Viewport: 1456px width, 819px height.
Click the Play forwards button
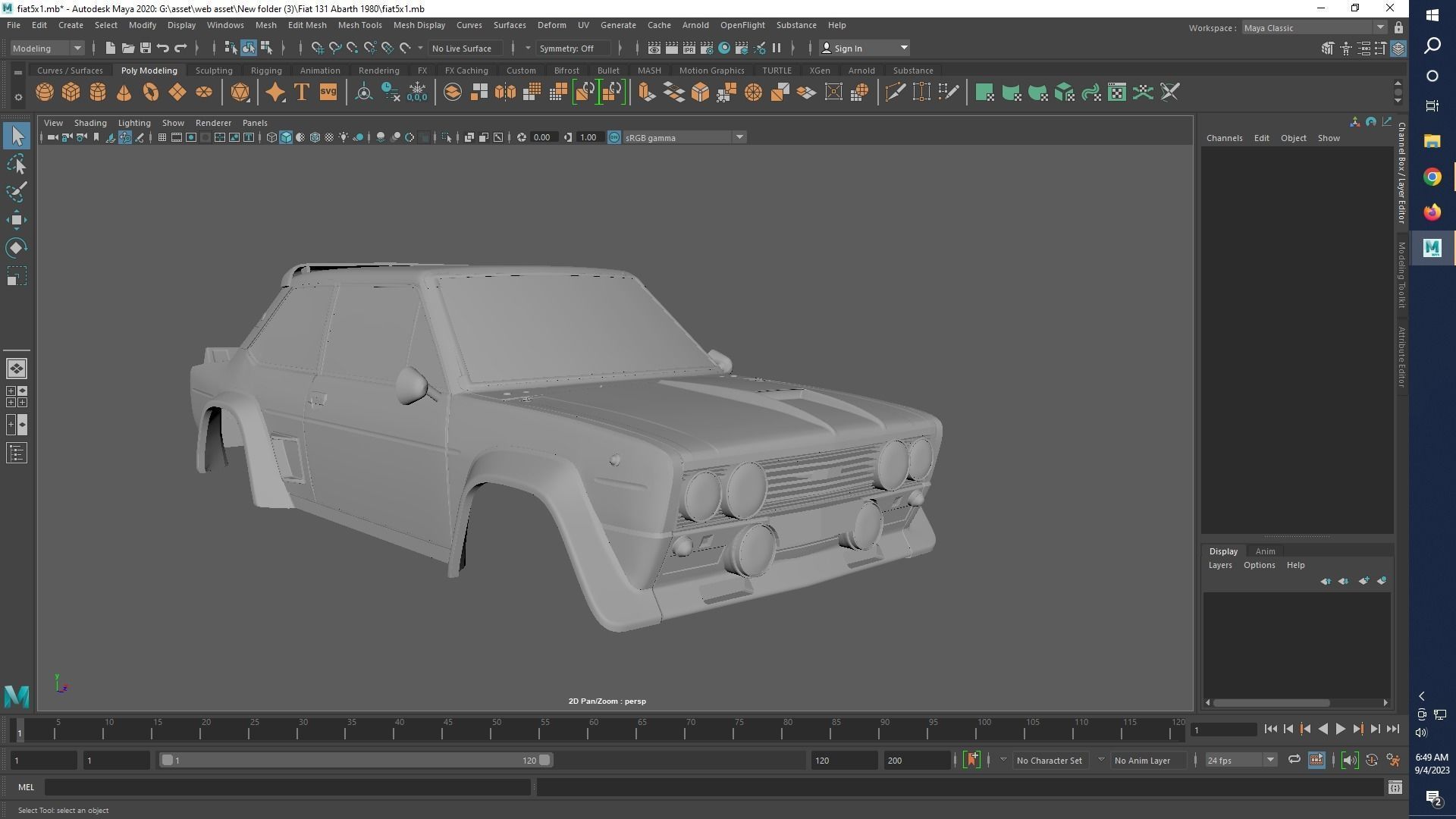point(1340,729)
